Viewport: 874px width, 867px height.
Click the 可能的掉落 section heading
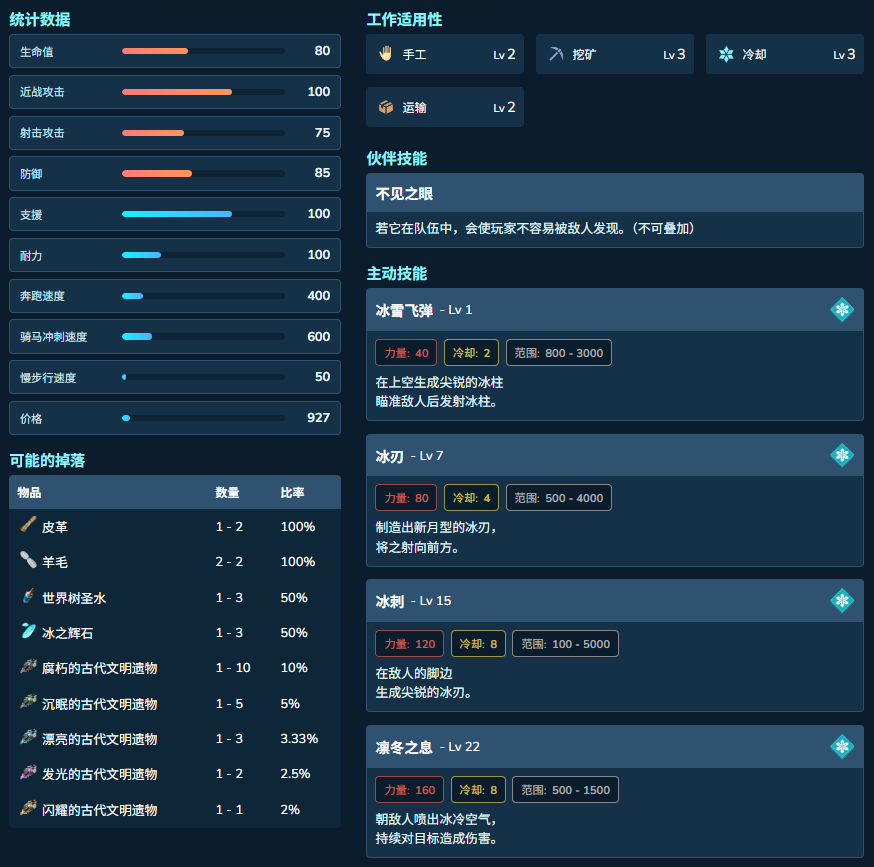tap(47, 461)
